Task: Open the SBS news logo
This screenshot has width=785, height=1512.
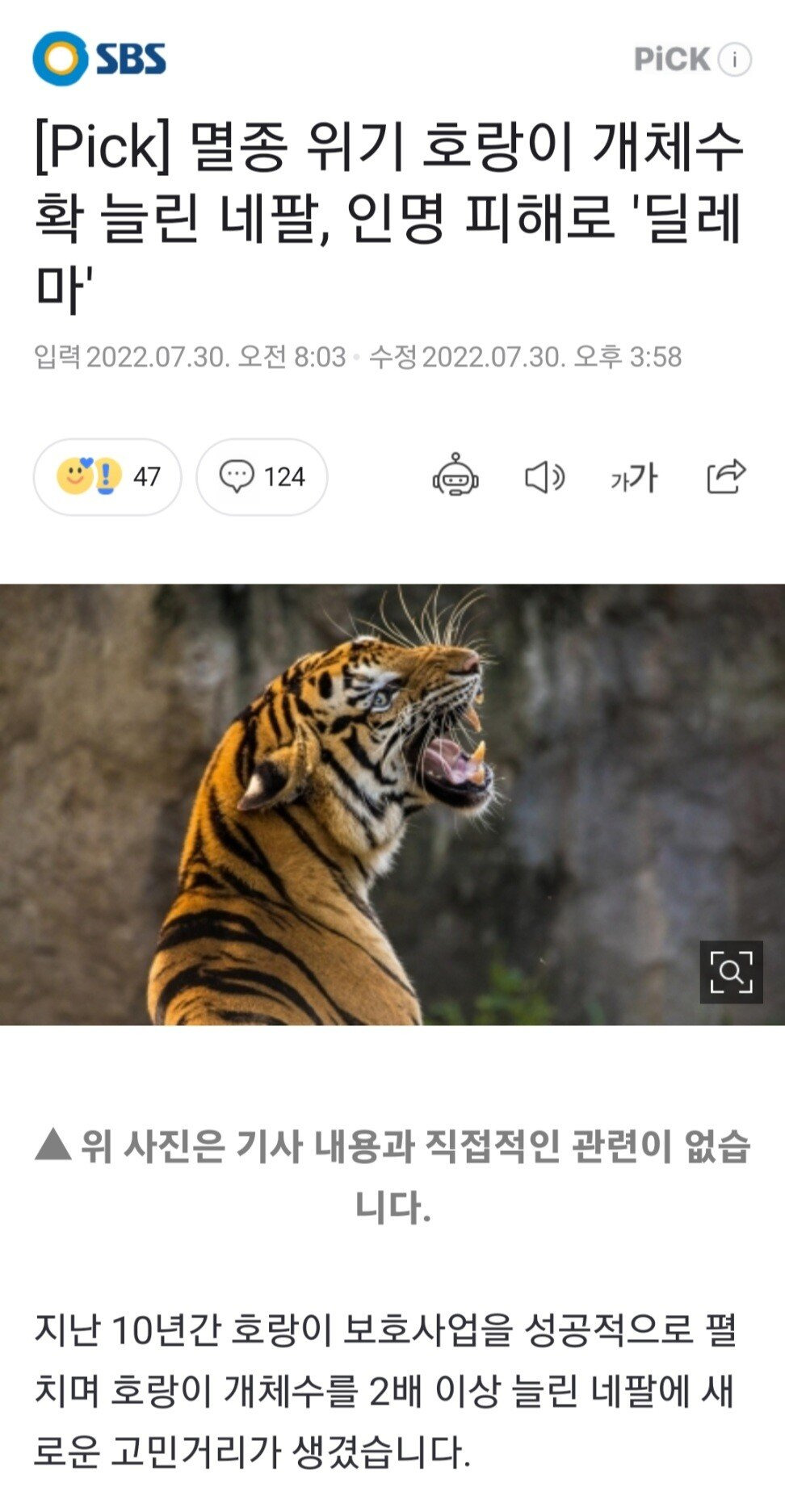Action: coord(99,58)
